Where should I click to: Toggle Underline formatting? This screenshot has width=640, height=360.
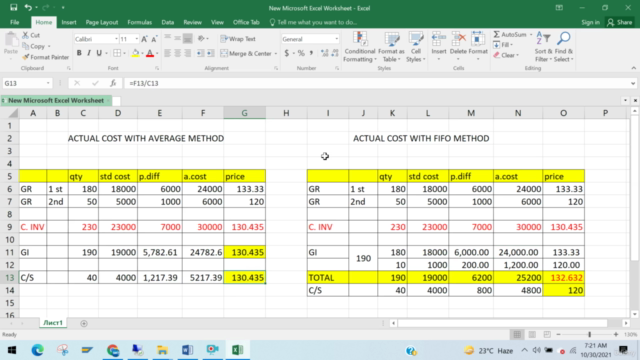[99, 53]
